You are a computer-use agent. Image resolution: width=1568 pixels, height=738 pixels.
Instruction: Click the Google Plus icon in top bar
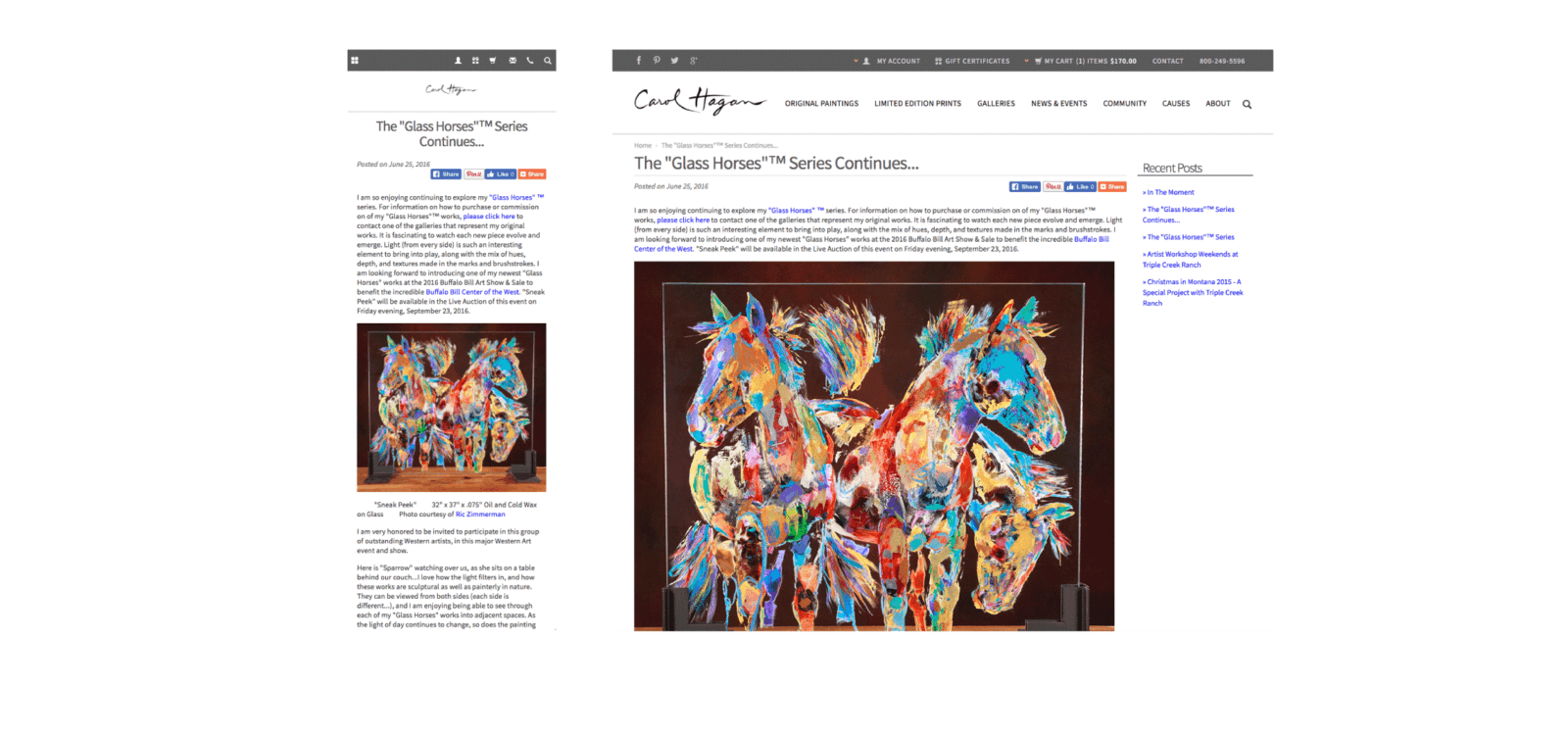[x=693, y=61]
